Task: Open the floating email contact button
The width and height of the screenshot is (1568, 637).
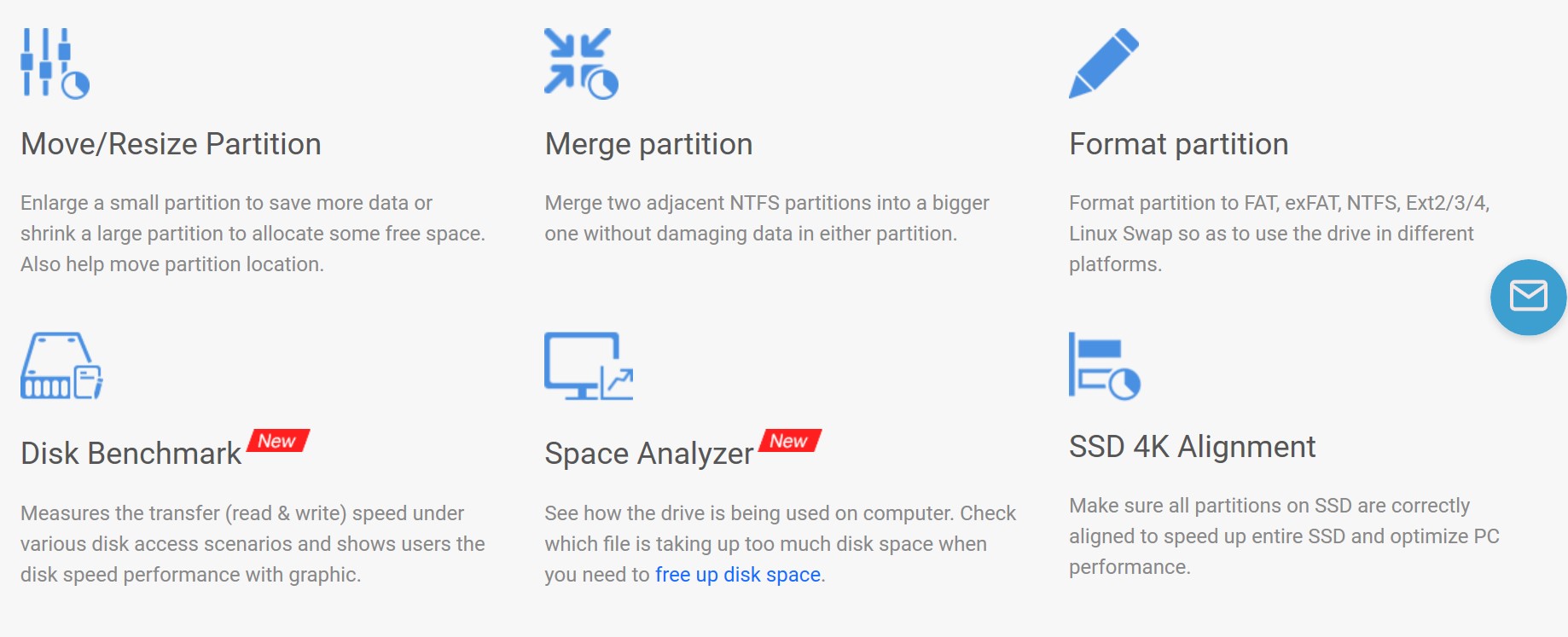Action: [1528, 297]
